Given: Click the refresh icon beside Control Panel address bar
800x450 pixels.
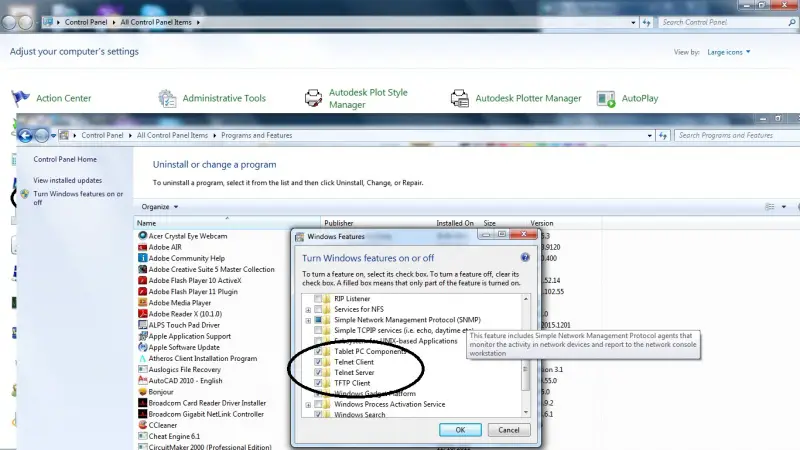Looking at the screenshot, I should (x=646, y=22).
